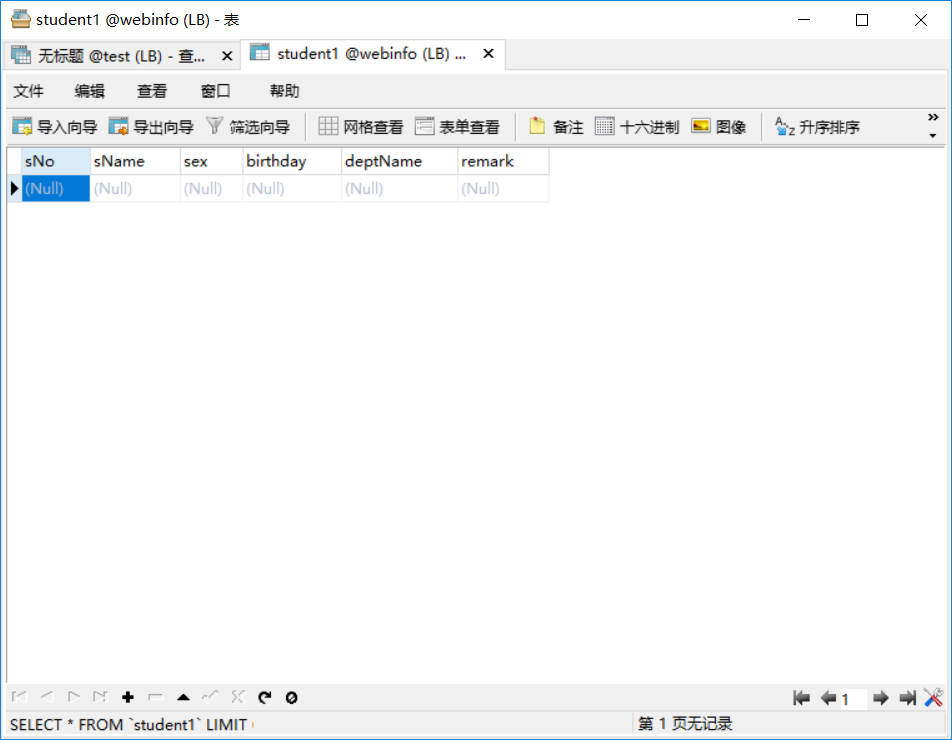This screenshot has height=740, width=952.
Task: Click the deptName column header
Action: click(x=400, y=161)
